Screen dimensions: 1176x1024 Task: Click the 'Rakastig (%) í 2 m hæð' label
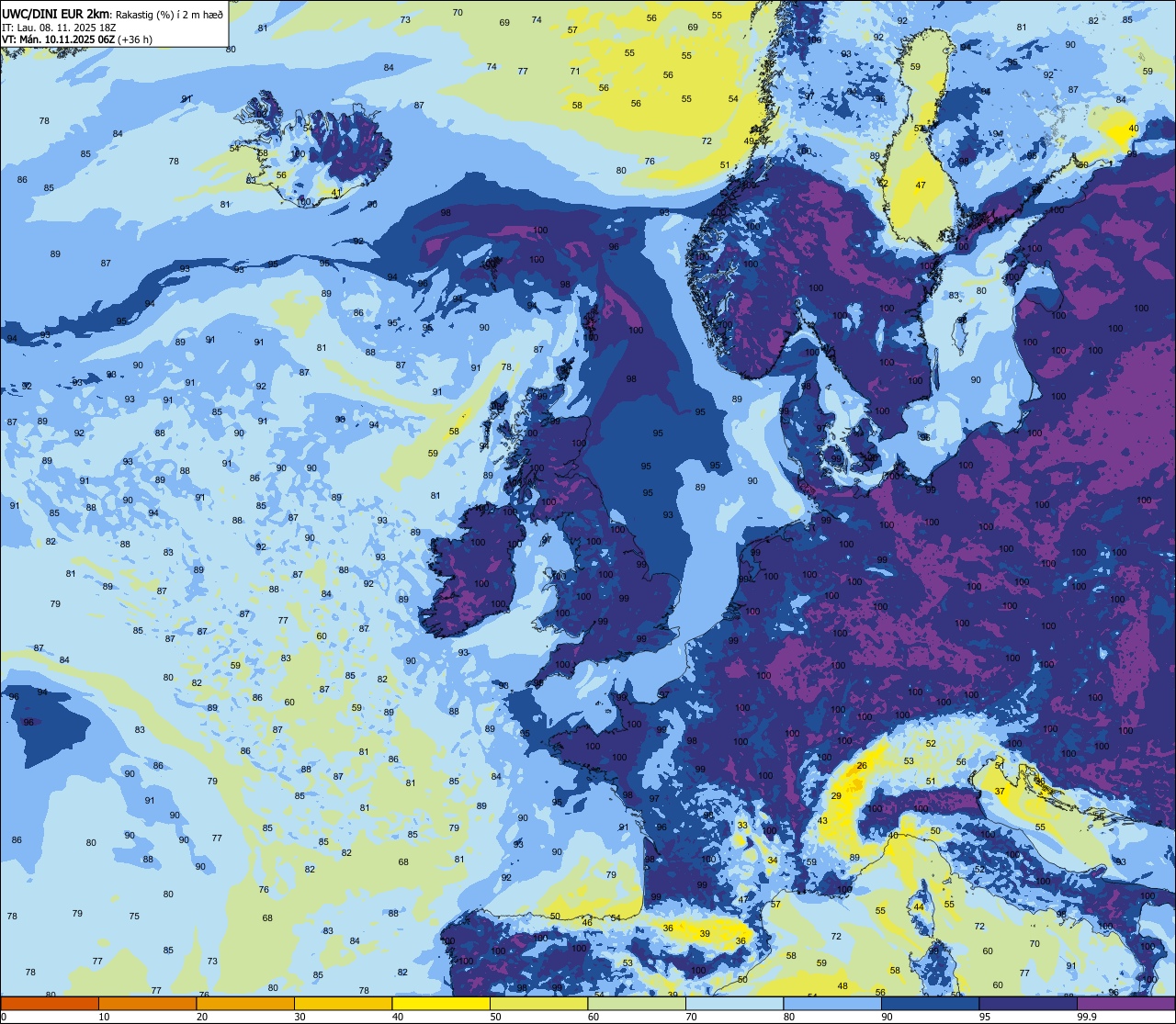point(167,14)
